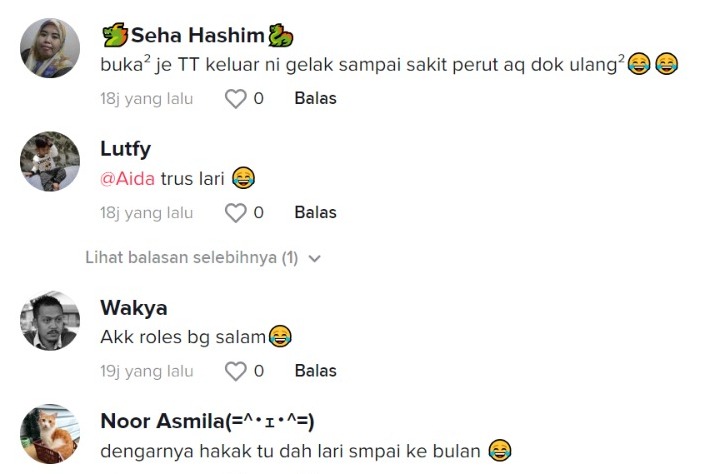This screenshot has width=715, height=474.
Task: Open Seha Hashim's profile picture
Action: click(x=50, y=48)
